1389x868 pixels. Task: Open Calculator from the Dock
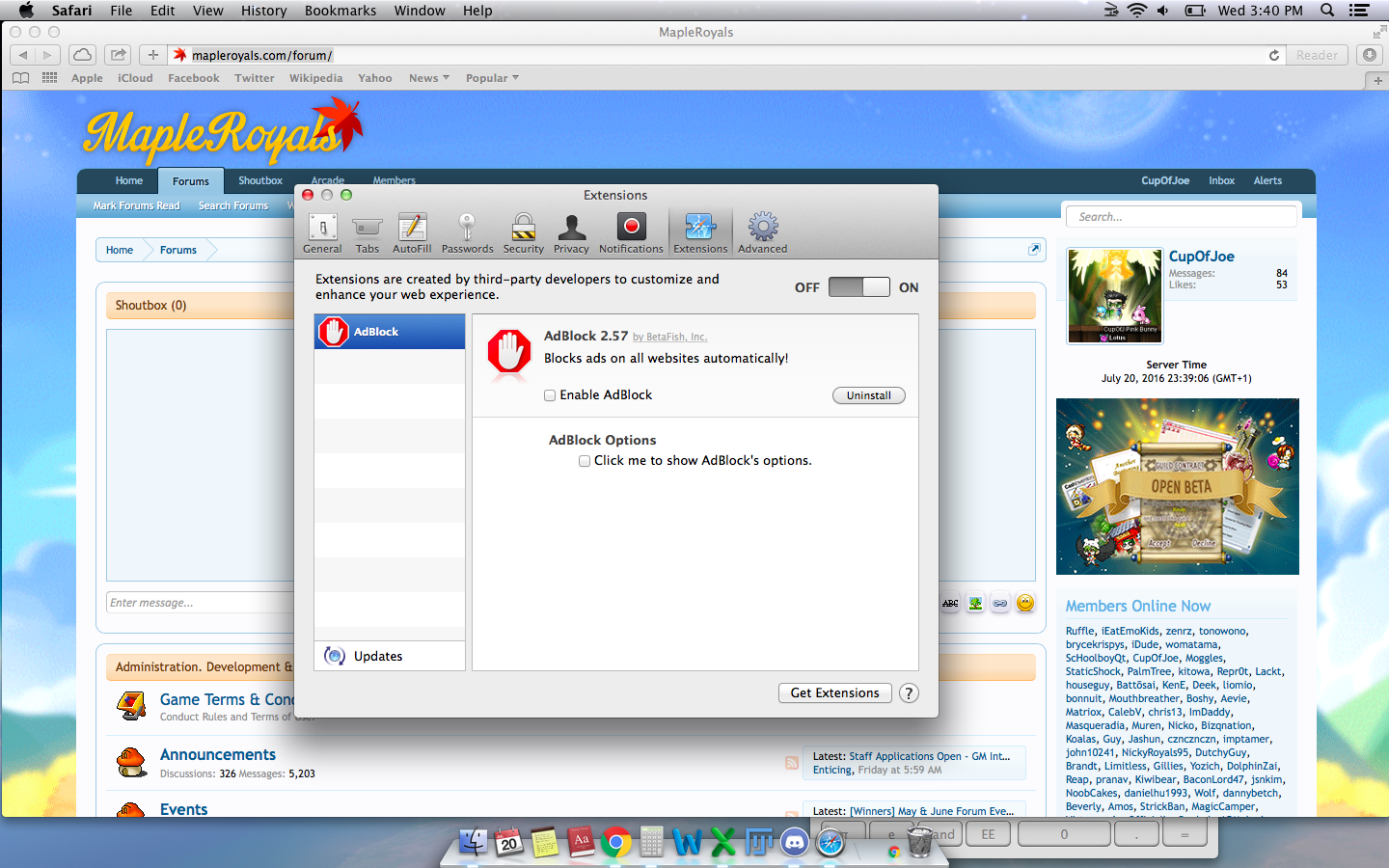(651, 842)
